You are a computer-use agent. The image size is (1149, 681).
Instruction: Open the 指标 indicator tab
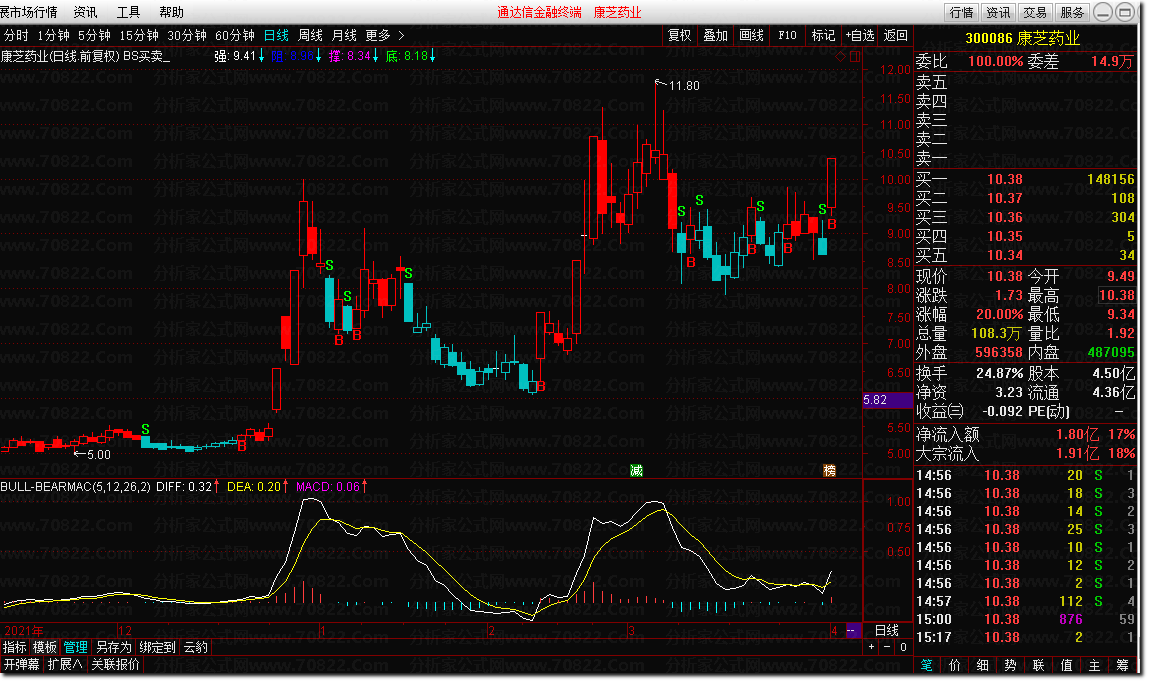coord(15,647)
